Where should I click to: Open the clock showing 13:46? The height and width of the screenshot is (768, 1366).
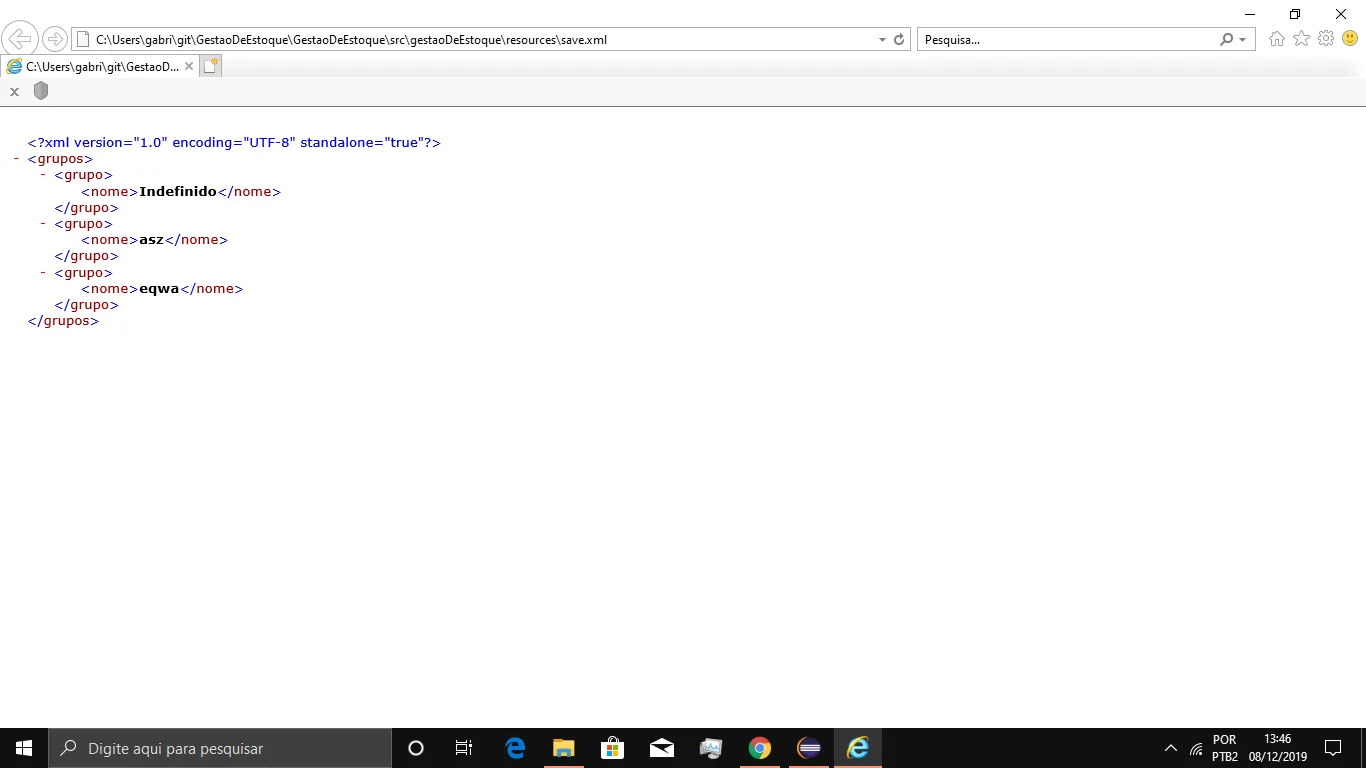(1278, 748)
